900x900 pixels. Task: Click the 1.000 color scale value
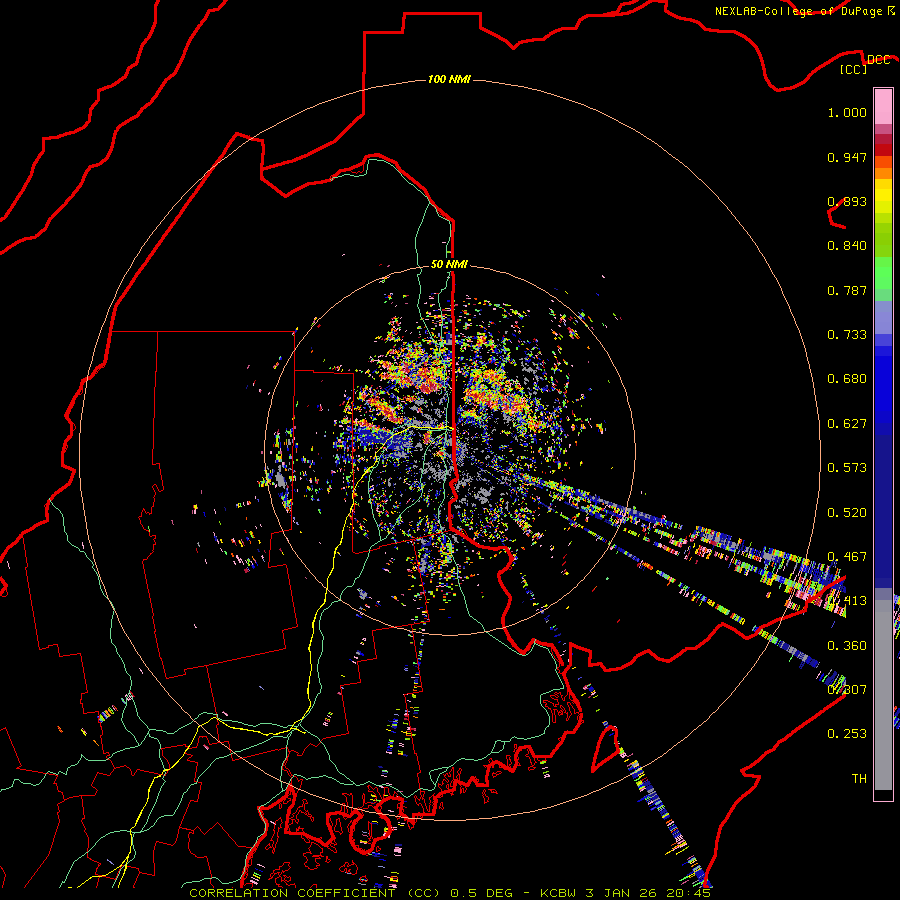(847, 112)
